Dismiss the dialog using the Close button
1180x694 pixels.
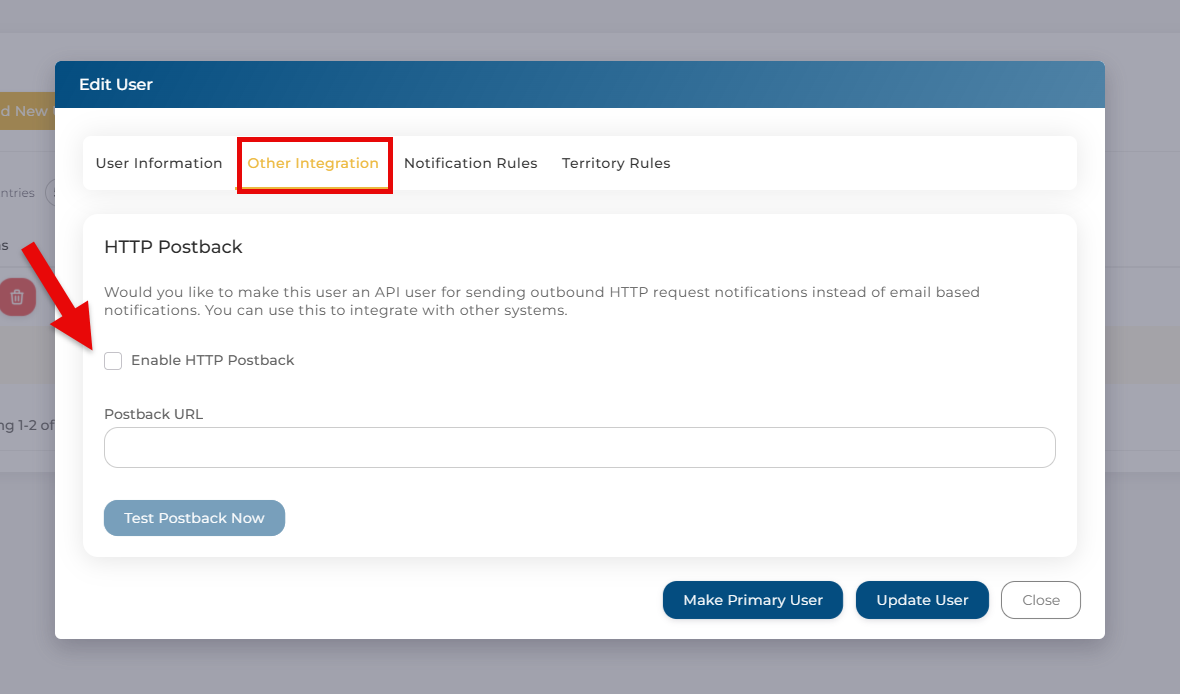click(1040, 600)
